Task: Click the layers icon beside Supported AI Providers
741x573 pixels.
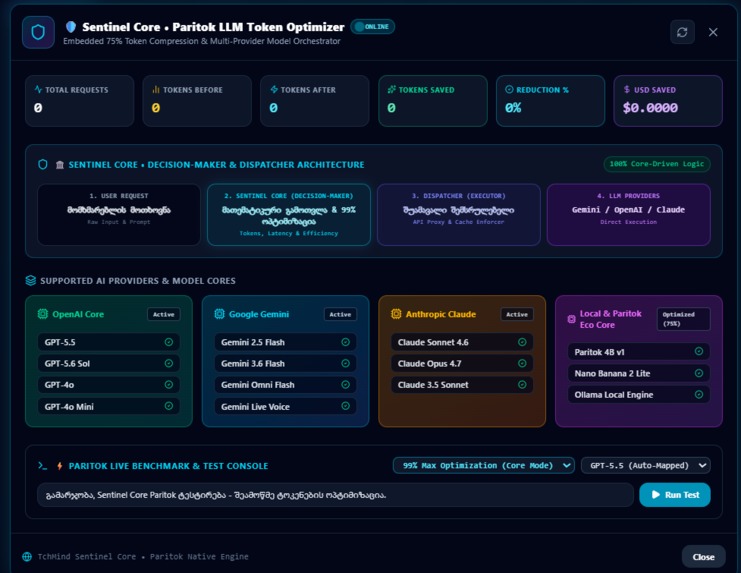Action: [31, 281]
